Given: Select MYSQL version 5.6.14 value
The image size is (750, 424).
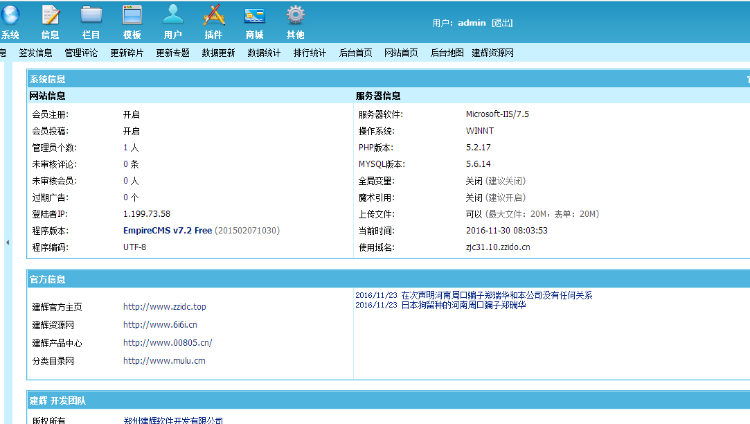Looking at the screenshot, I should coord(478,164).
